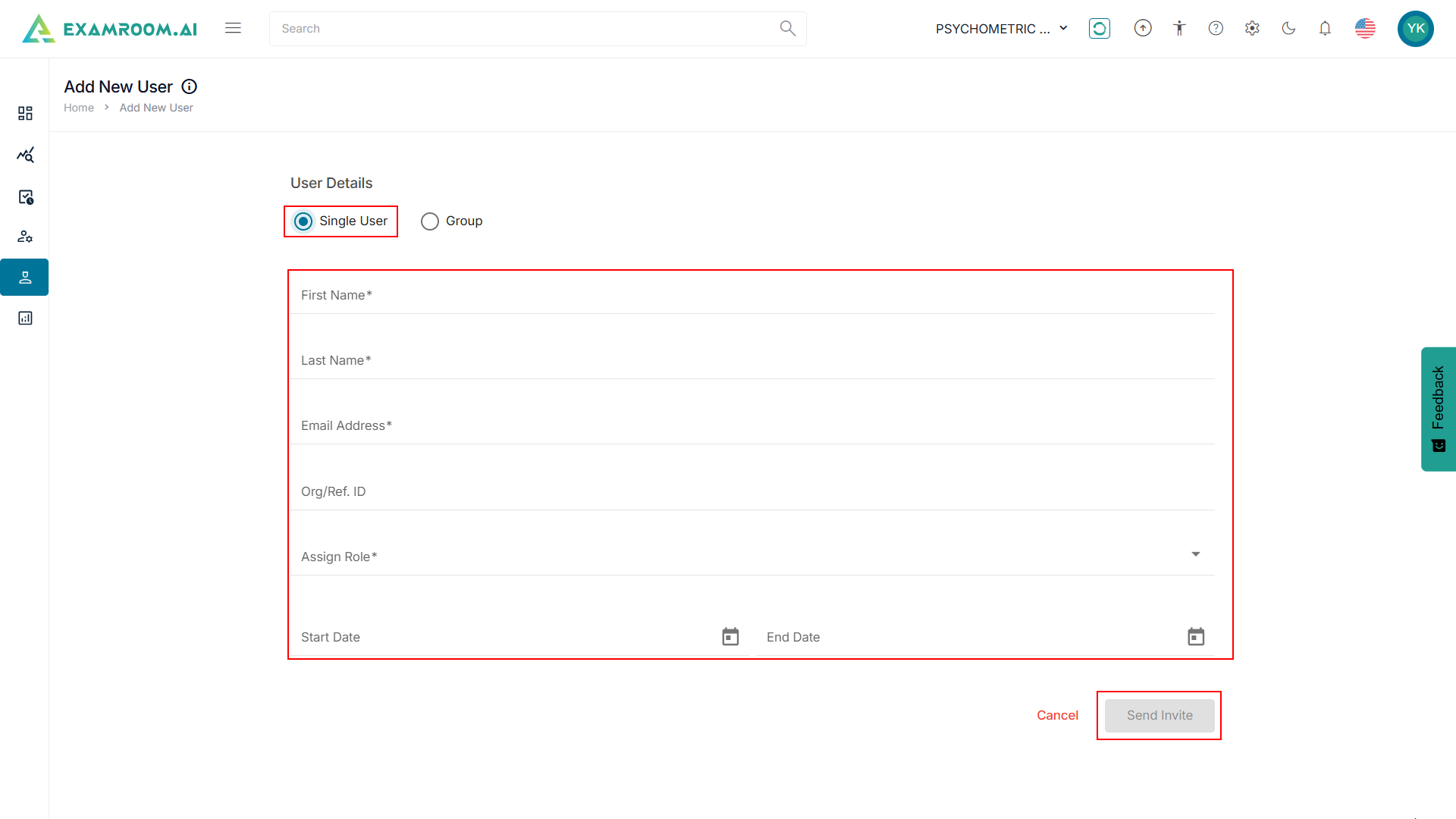Click the notifications bell icon
This screenshot has width=1456, height=819.
click(x=1325, y=28)
